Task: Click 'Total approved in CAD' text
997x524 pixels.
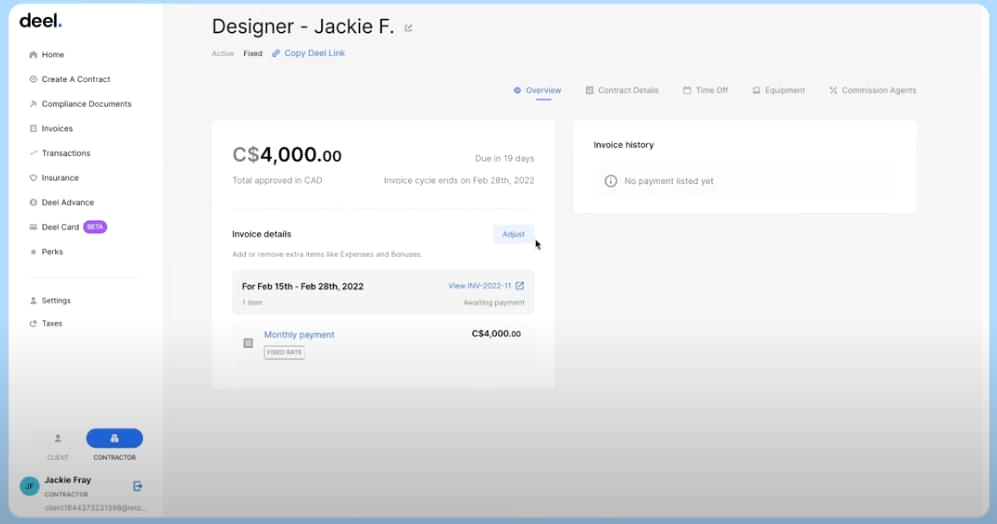Action: pyautogui.click(x=277, y=181)
